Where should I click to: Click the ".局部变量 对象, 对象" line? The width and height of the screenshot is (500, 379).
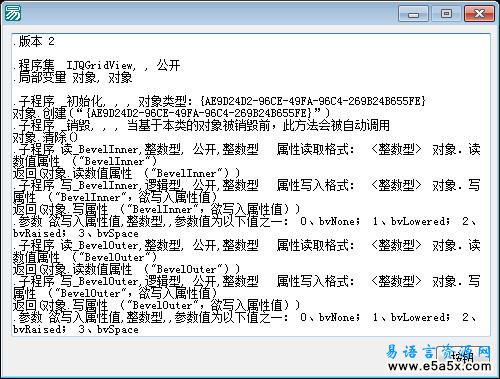pyautogui.click(x=73, y=77)
